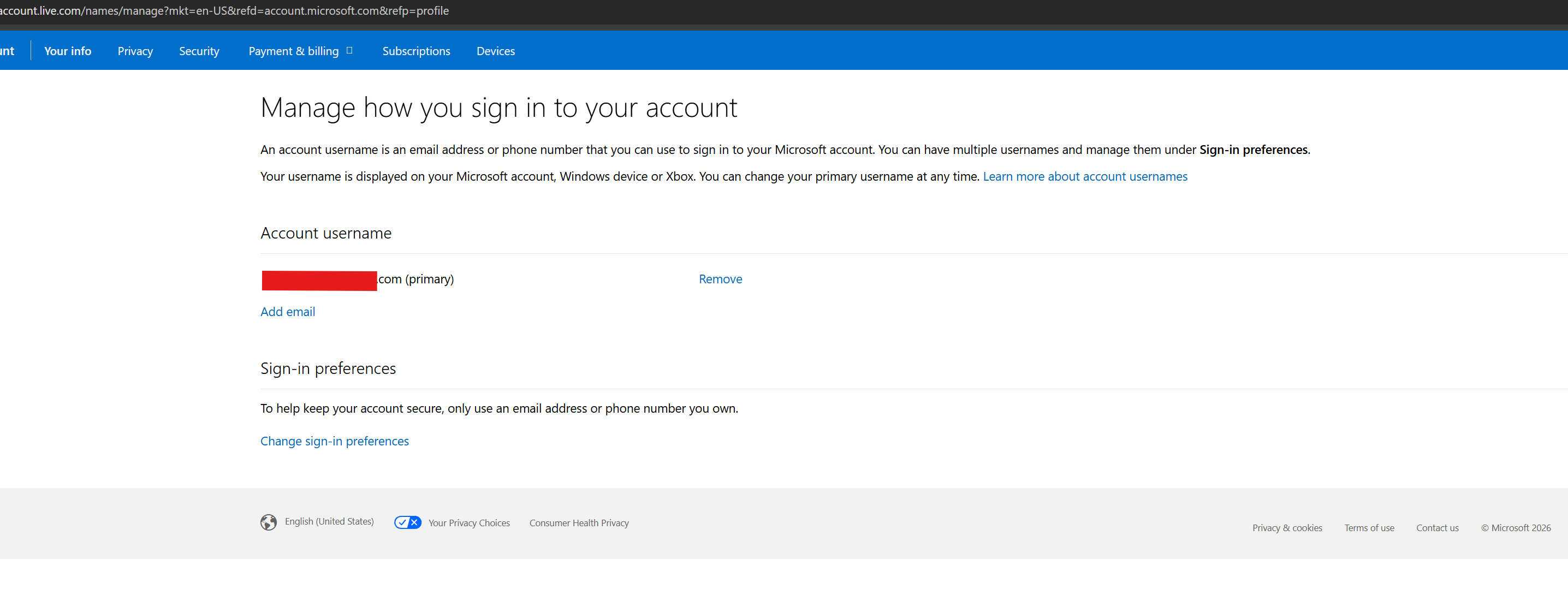1568x595 pixels.
Task: Select English (United States) language link
Action: [x=329, y=521]
